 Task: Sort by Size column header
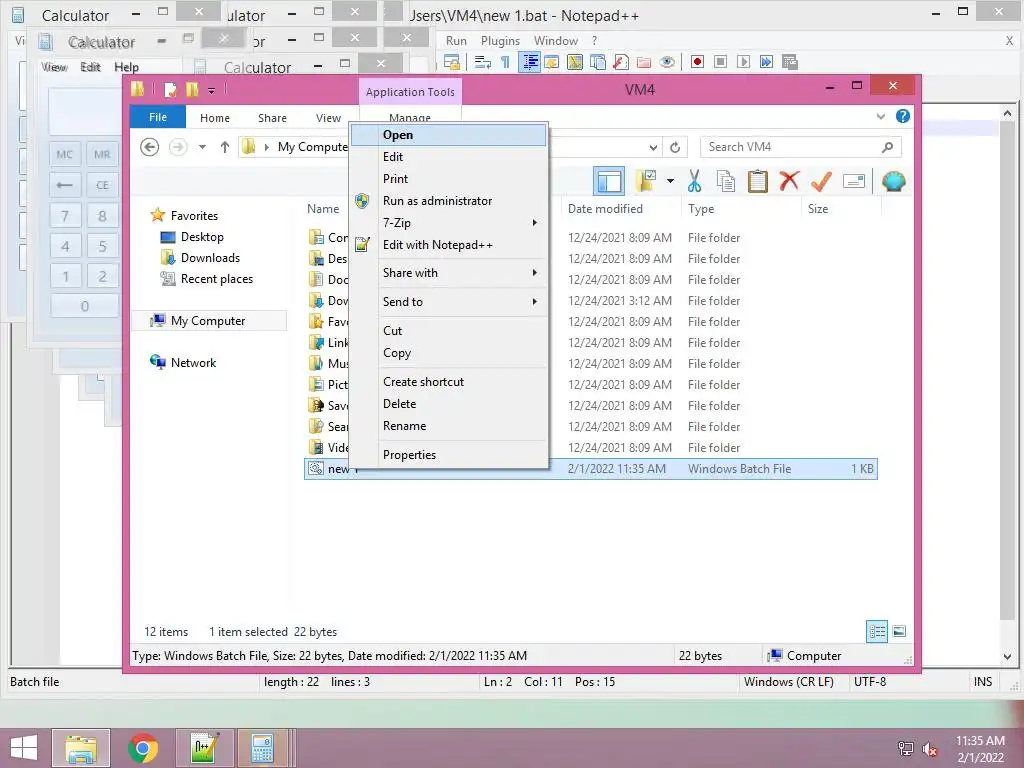[818, 209]
